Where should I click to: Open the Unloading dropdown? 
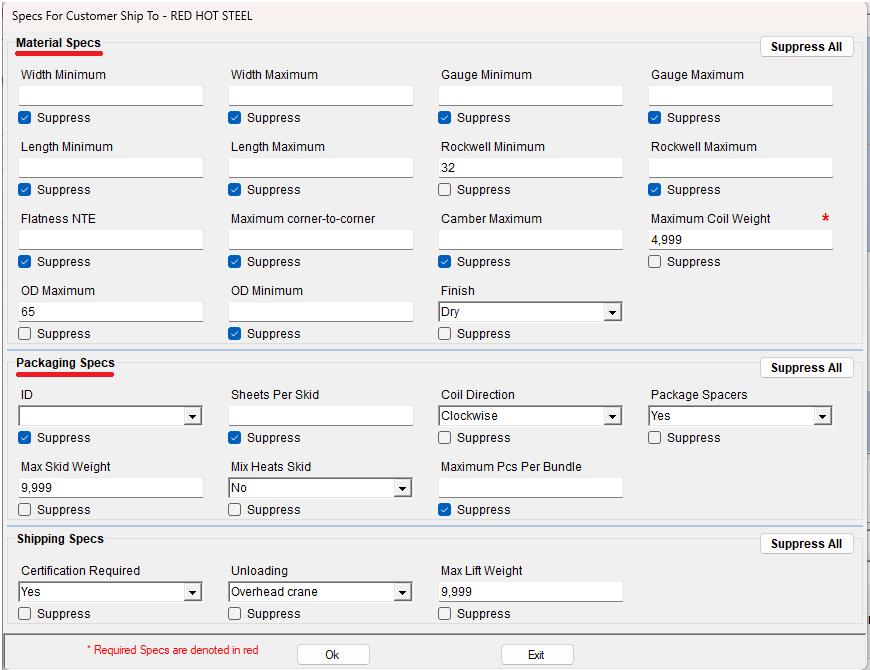click(x=402, y=592)
